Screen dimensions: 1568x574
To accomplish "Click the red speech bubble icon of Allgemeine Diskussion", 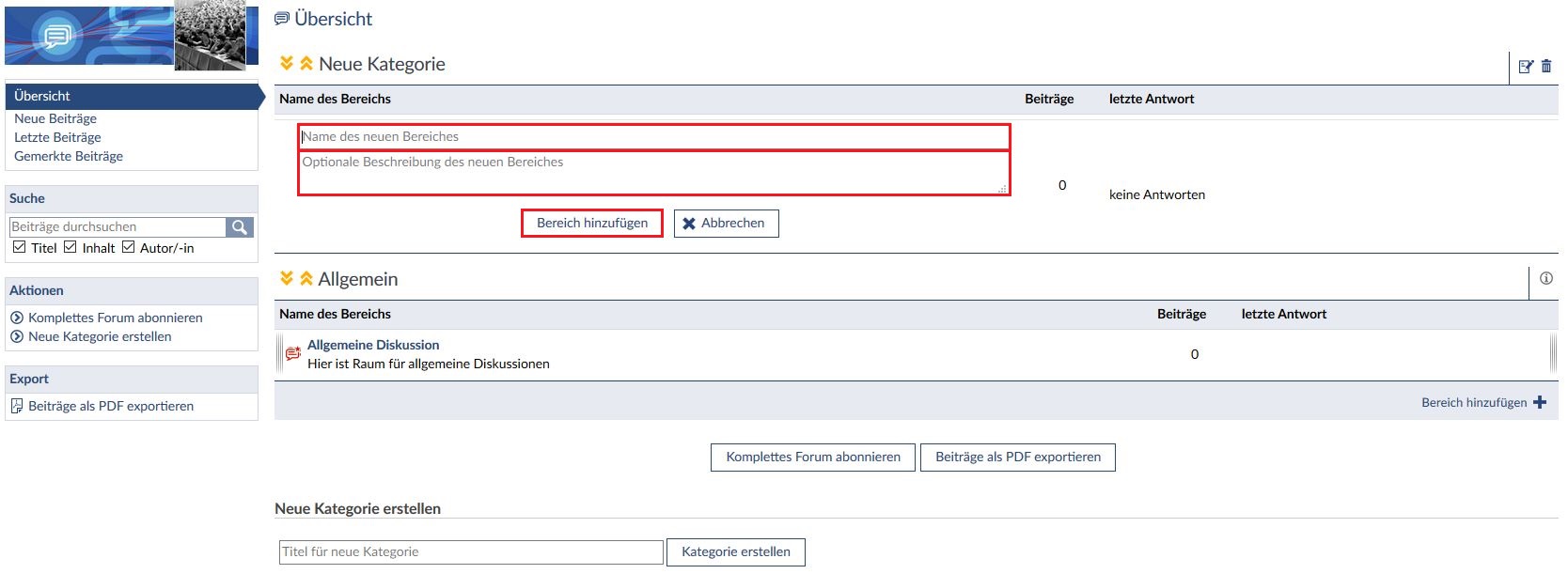I will (293, 354).
